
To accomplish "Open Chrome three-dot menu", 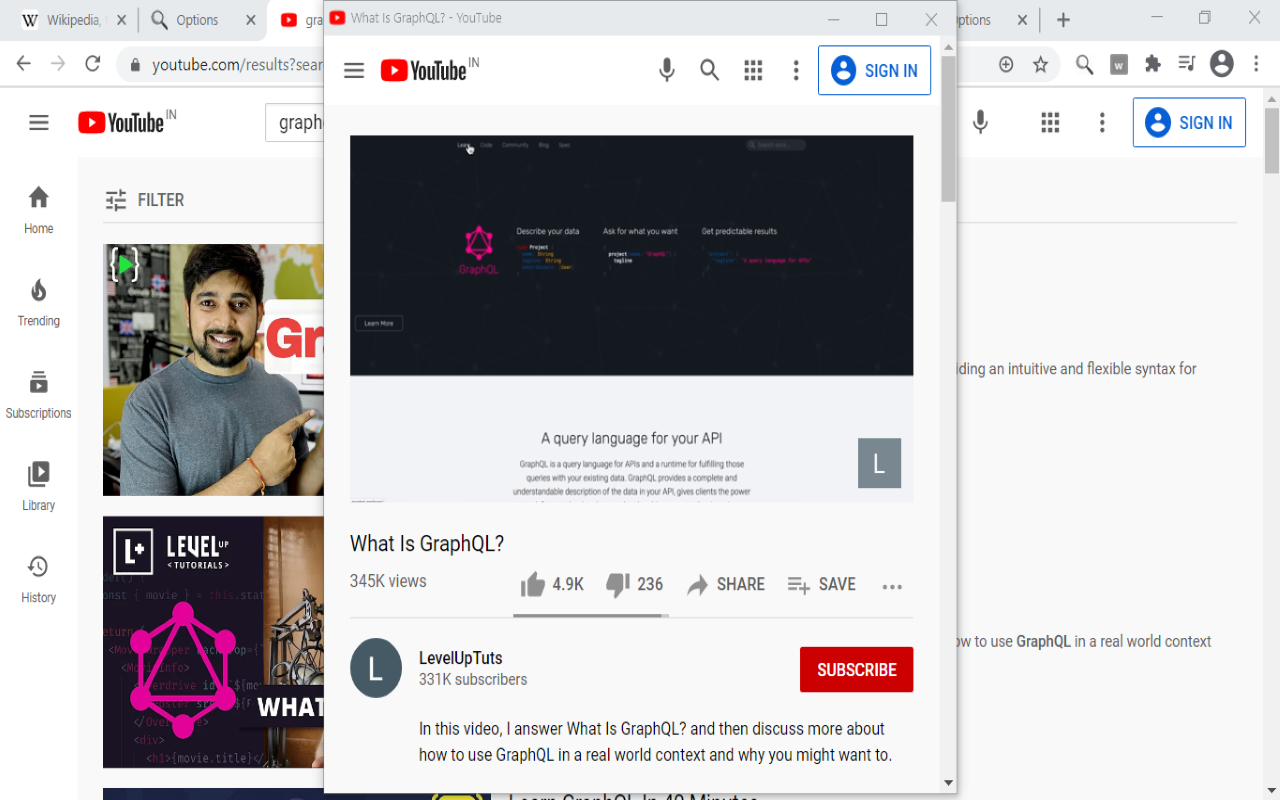I will coord(1257,64).
